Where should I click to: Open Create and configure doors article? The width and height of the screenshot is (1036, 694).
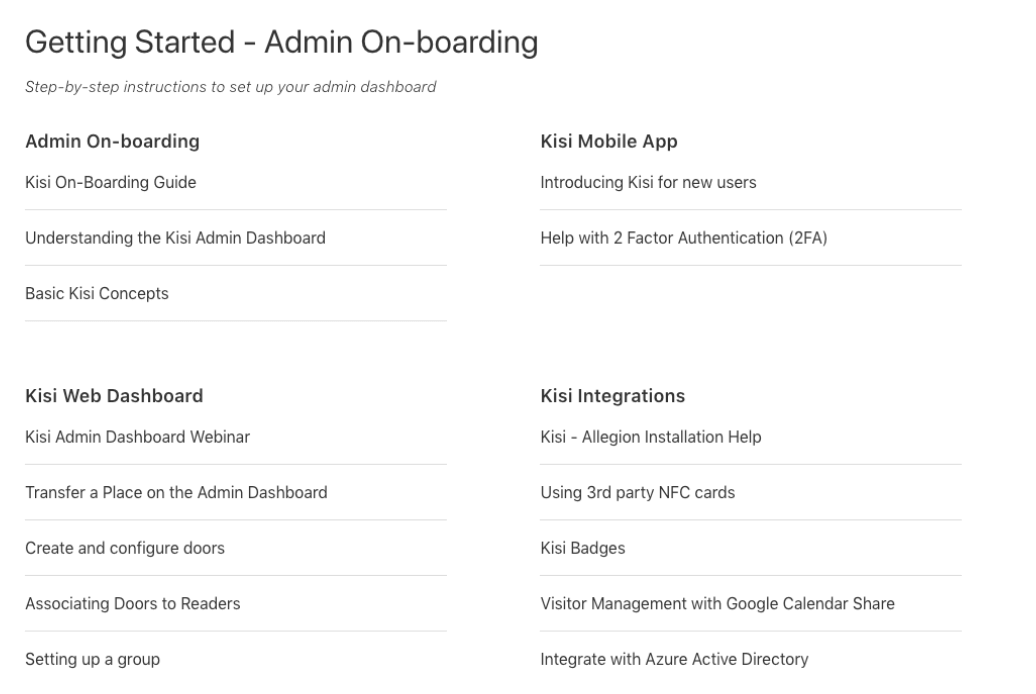point(125,548)
